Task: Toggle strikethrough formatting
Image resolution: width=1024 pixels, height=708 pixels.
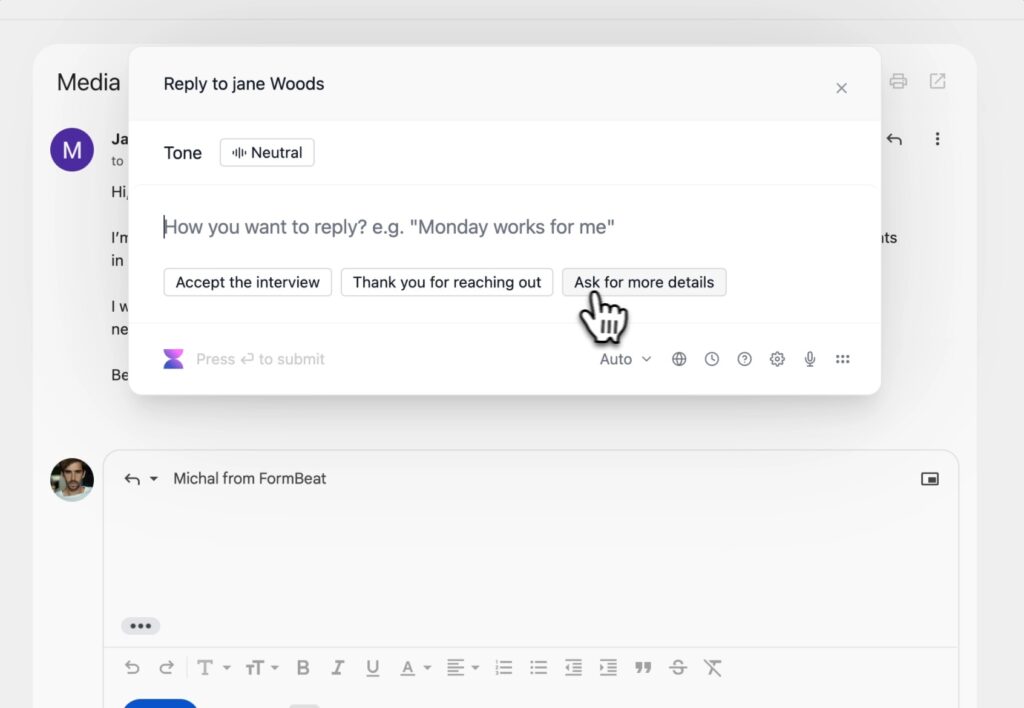Action: 678,667
